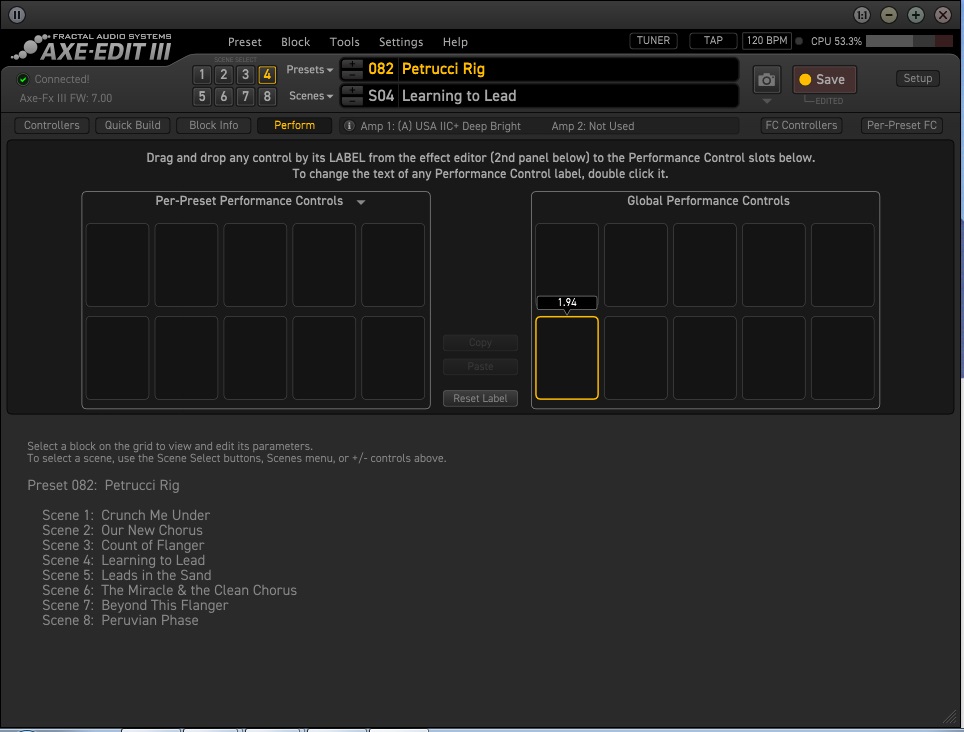Click the Axe-Edit III logo

(x=92, y=47)
